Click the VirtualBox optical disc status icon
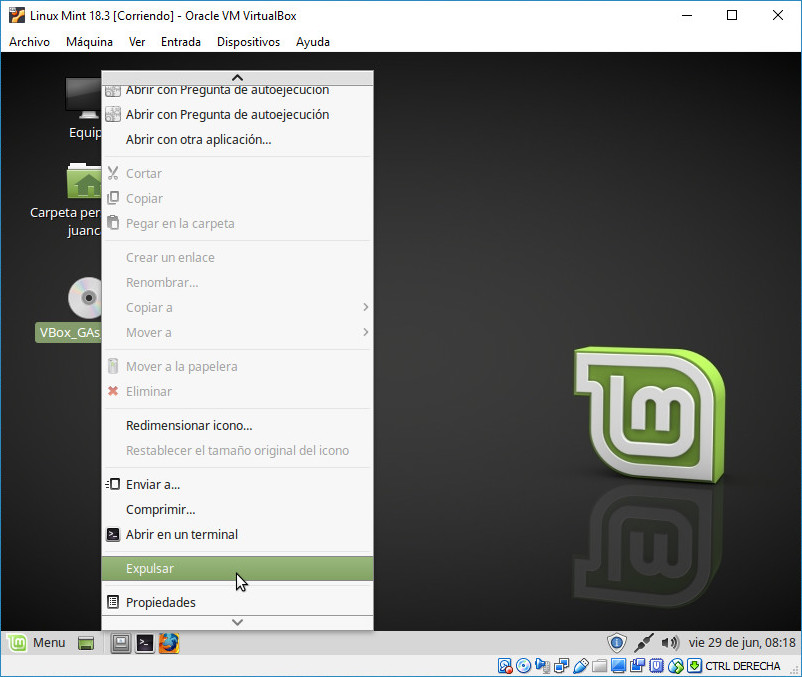The width and height of the screenshot is (802, 677). pyautogui.click(x=523, y=666)
